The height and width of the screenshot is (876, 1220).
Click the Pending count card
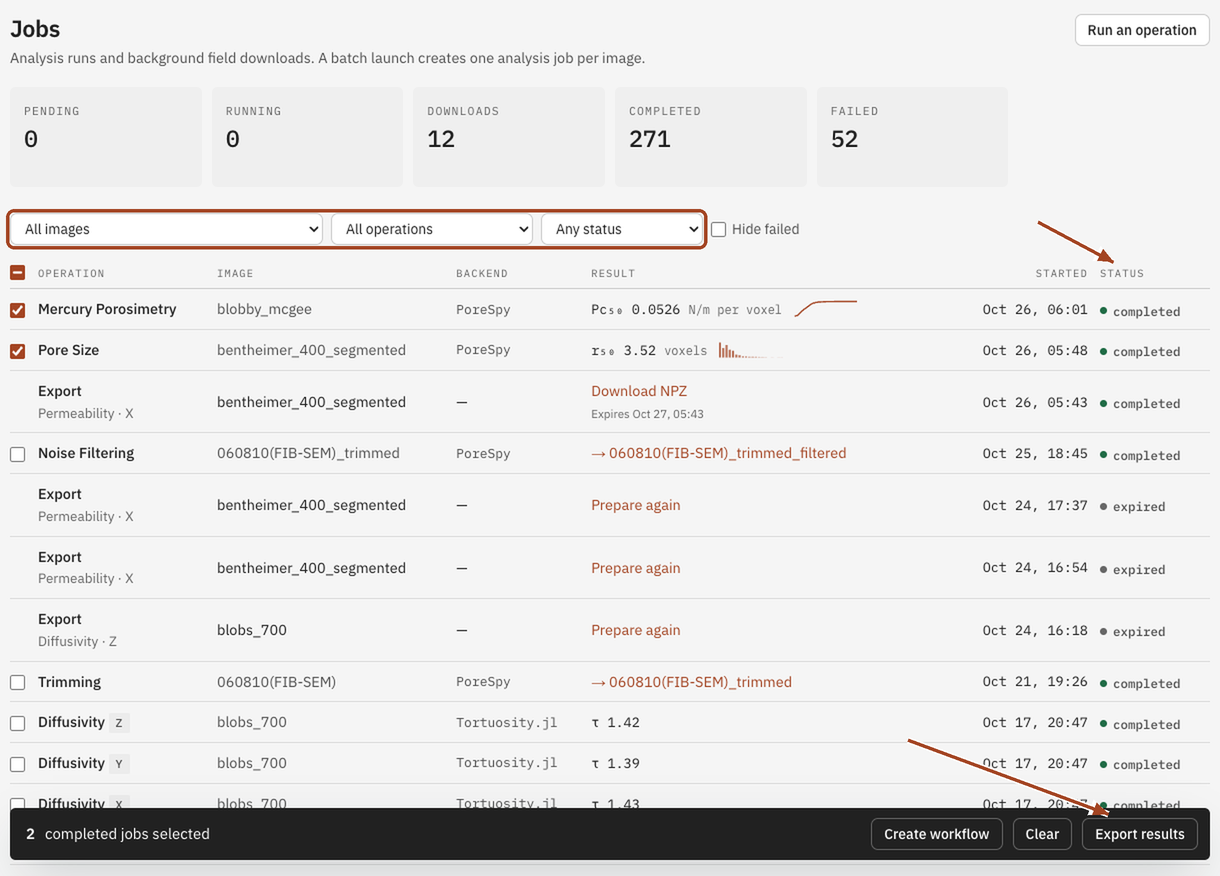point(106,136)
